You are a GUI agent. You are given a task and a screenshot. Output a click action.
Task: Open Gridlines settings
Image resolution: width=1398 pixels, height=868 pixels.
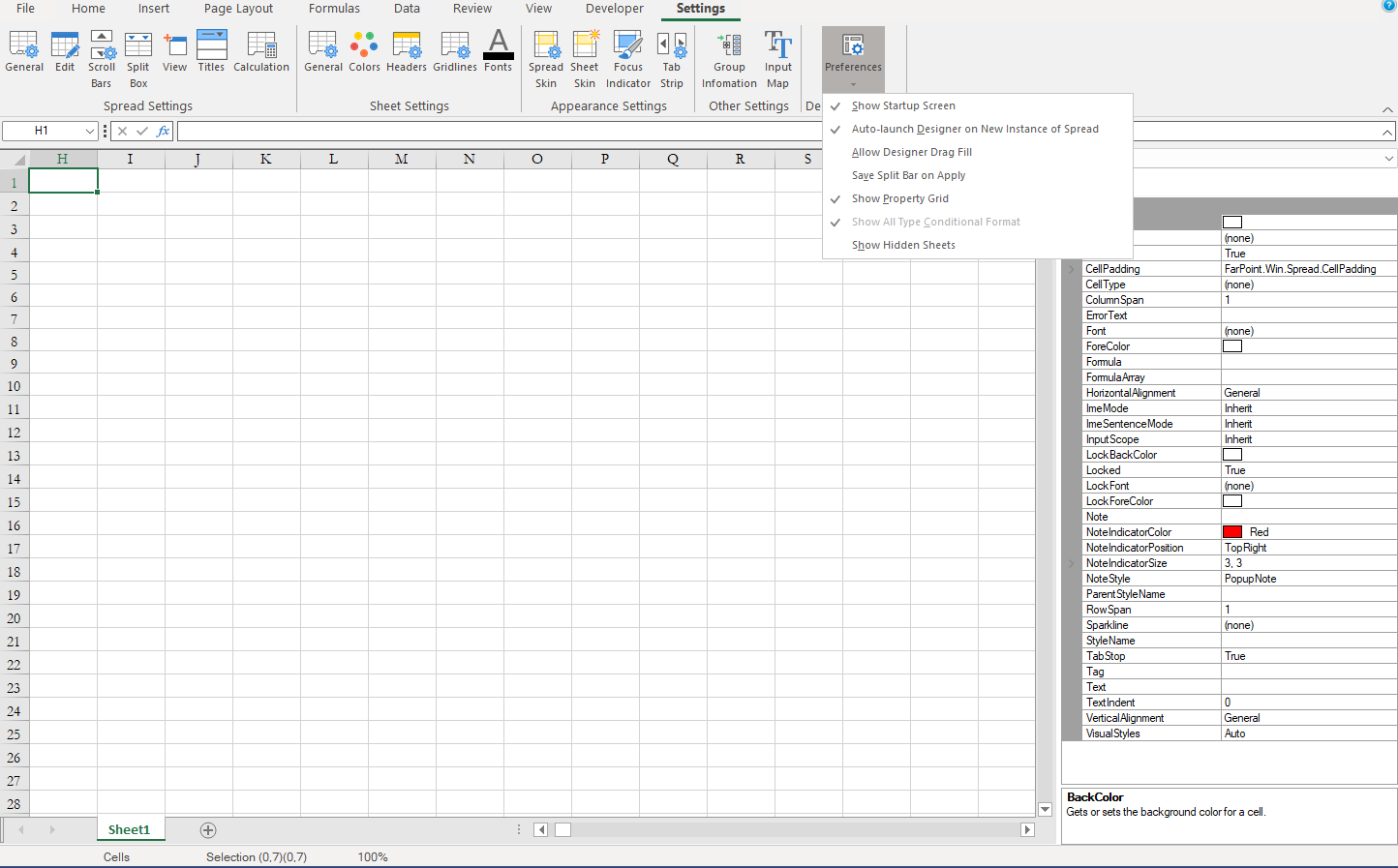[455, 52]
